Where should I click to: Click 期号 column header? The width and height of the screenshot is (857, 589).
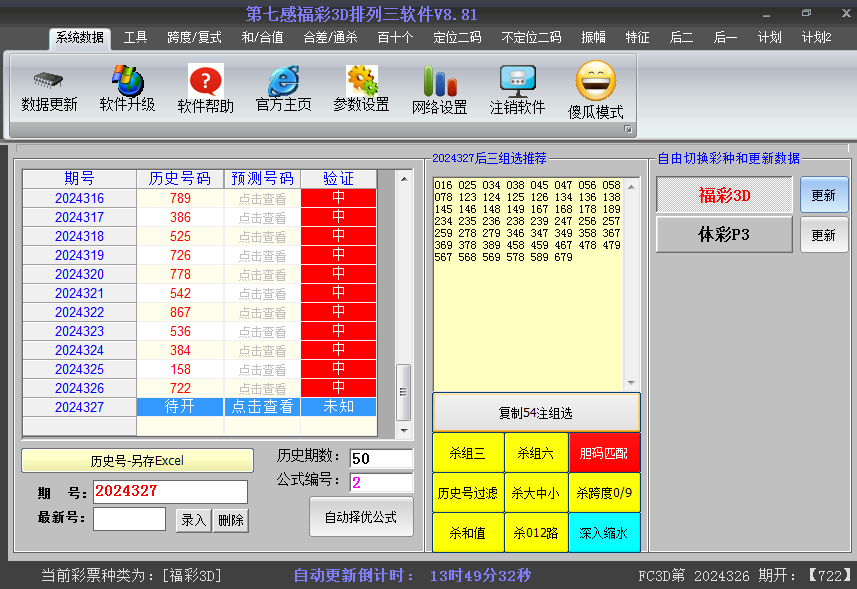[79, 179]
